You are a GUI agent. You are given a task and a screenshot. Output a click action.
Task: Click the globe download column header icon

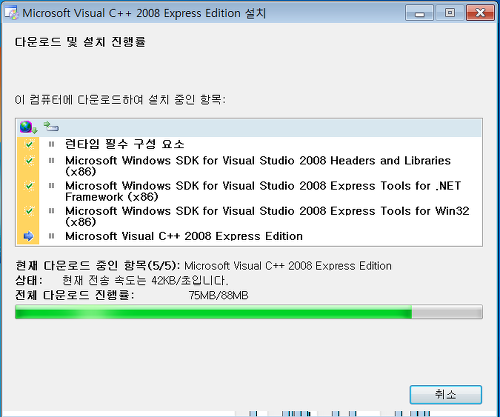point(28,127)
